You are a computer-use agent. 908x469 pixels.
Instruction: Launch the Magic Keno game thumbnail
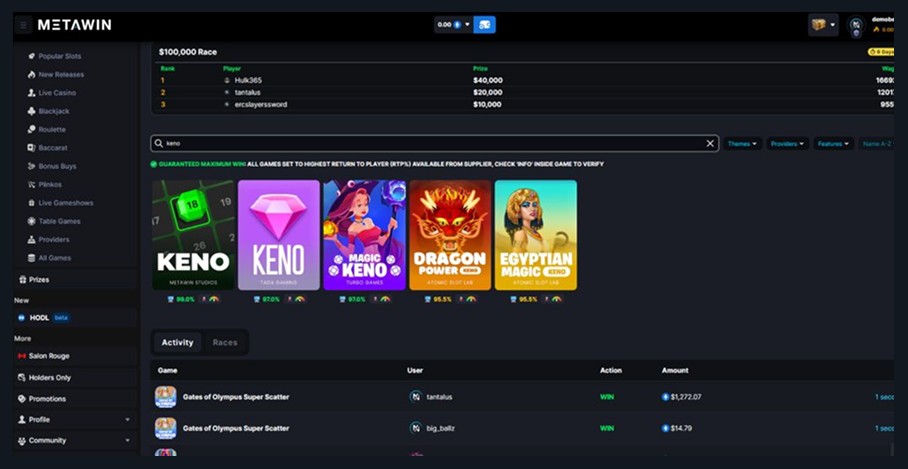click(x=364, y=235)
